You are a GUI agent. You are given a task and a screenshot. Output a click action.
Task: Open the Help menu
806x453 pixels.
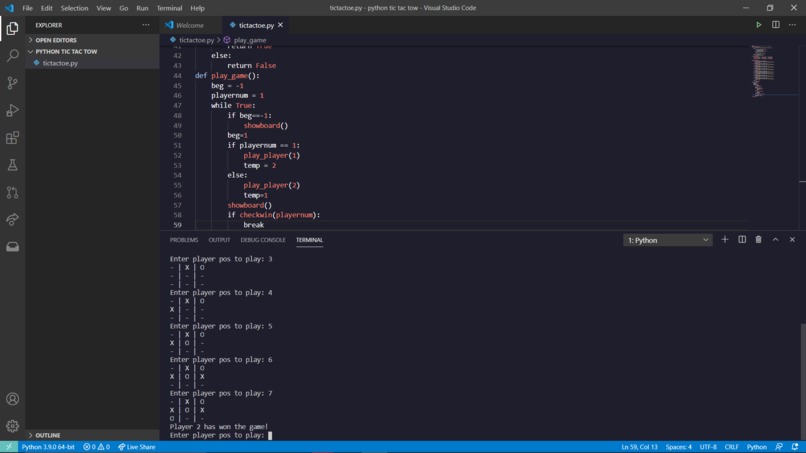coord(197,8)
